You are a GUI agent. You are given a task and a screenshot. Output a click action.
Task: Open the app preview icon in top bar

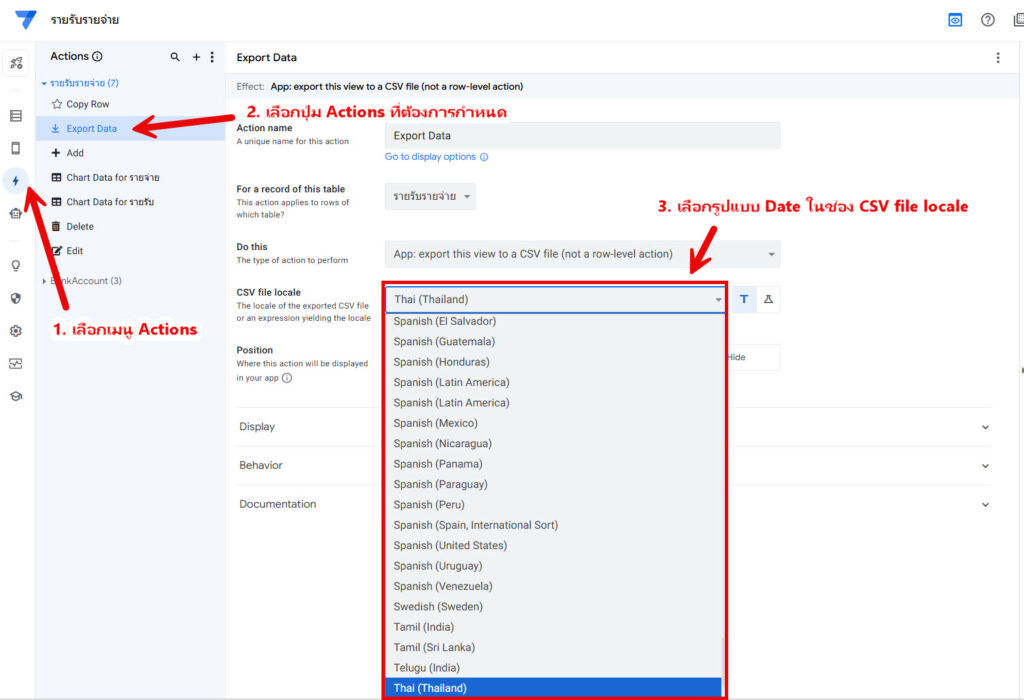click(955, 20)
